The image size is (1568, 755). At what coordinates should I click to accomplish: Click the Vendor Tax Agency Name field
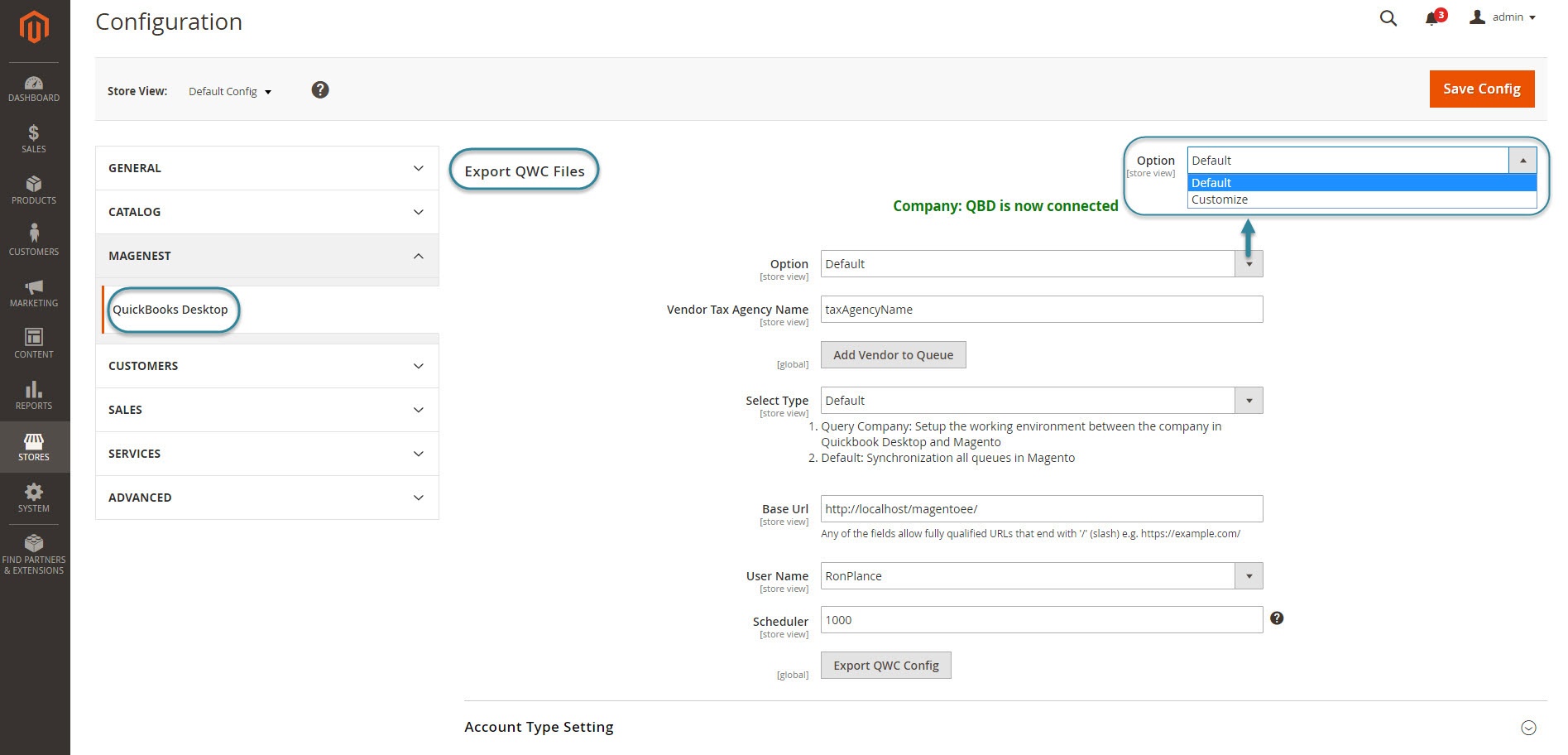pyautogui.click(x=1041, y=310)
